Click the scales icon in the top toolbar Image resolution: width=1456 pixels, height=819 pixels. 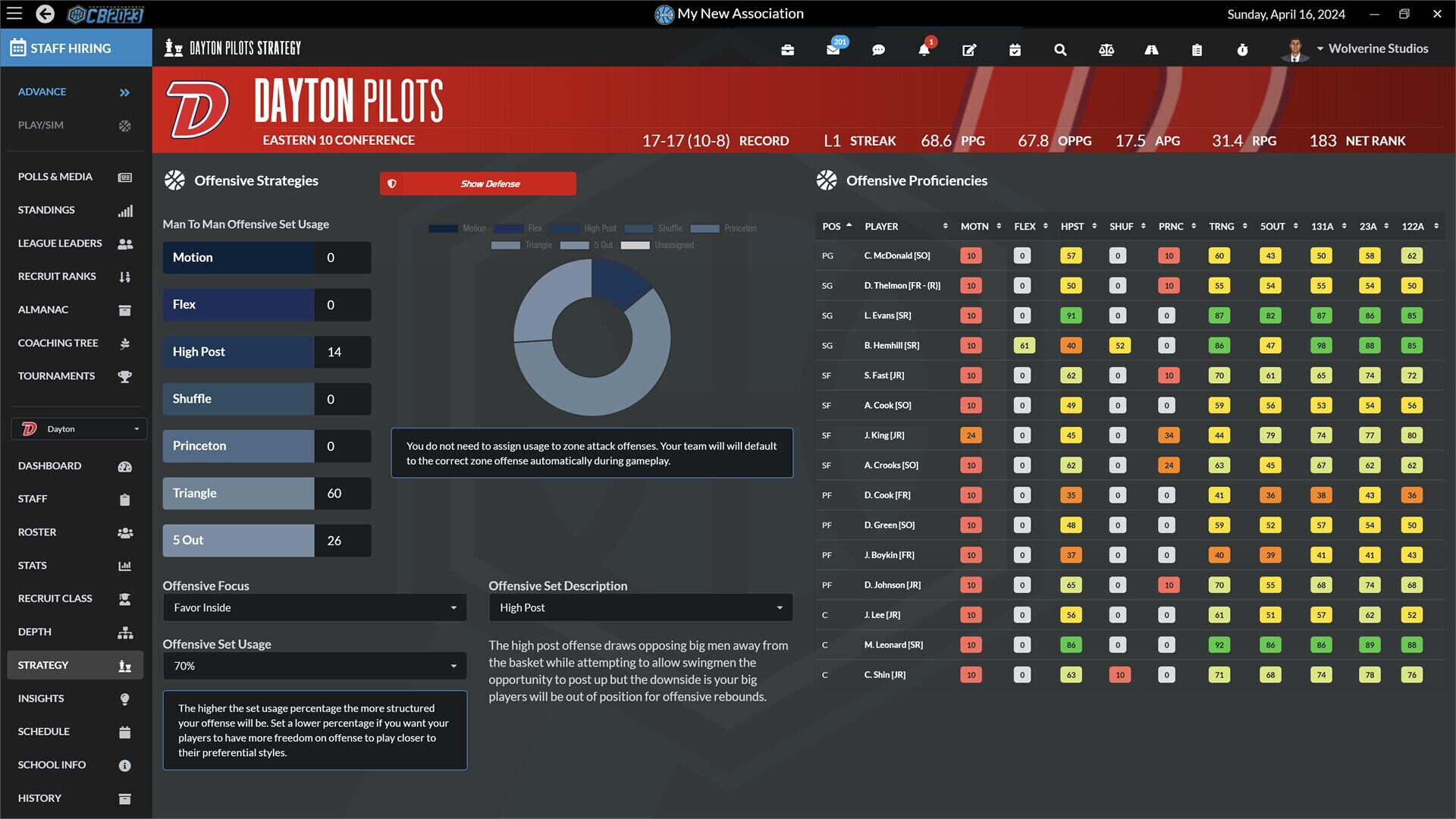1106,49
